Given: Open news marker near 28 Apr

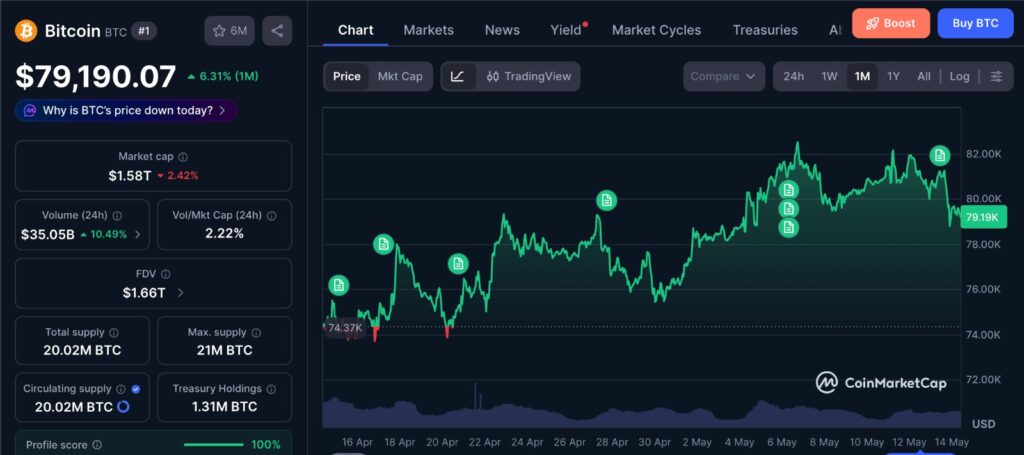Looking at the screenshot, I should pyautogui.click(x=606, y=200).
